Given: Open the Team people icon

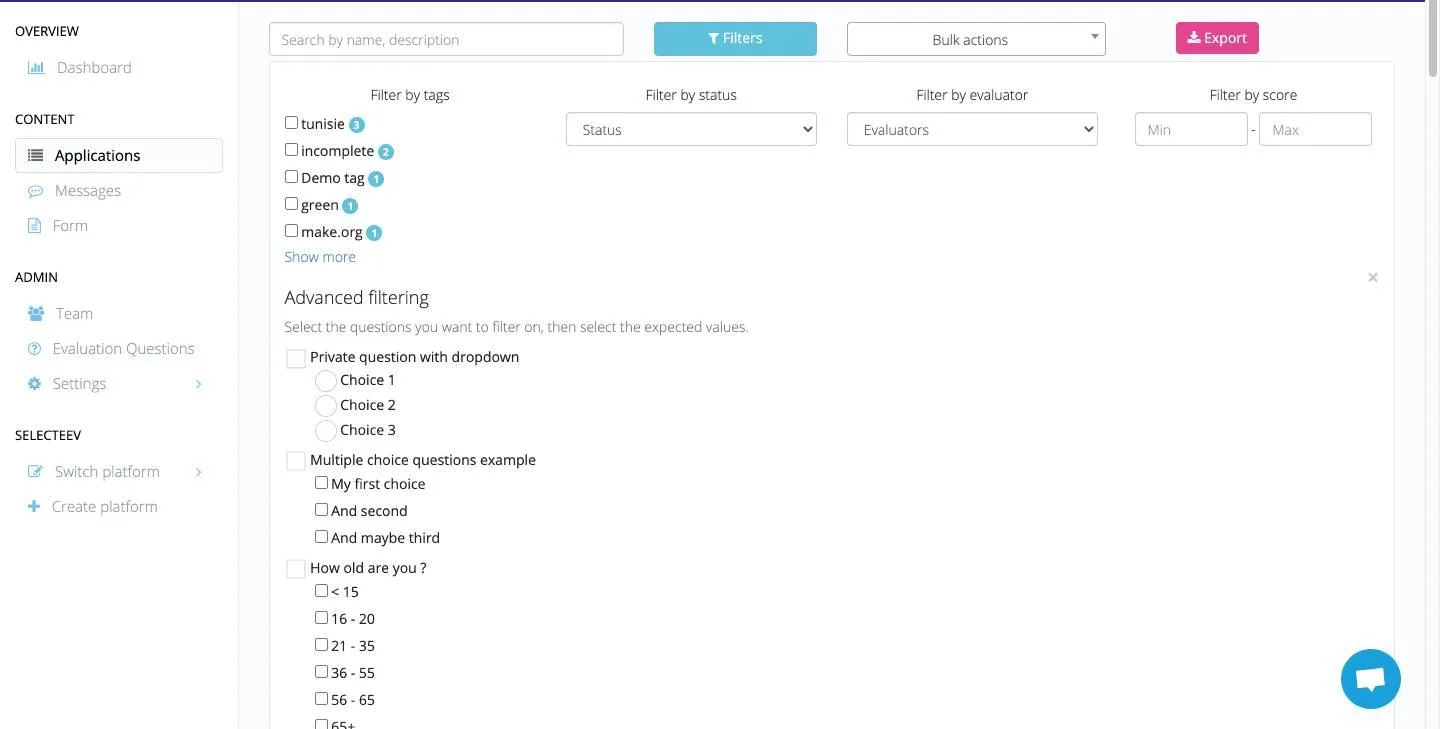Looking at the screenshot, I should pyautogui.click(x=36, y=314).
